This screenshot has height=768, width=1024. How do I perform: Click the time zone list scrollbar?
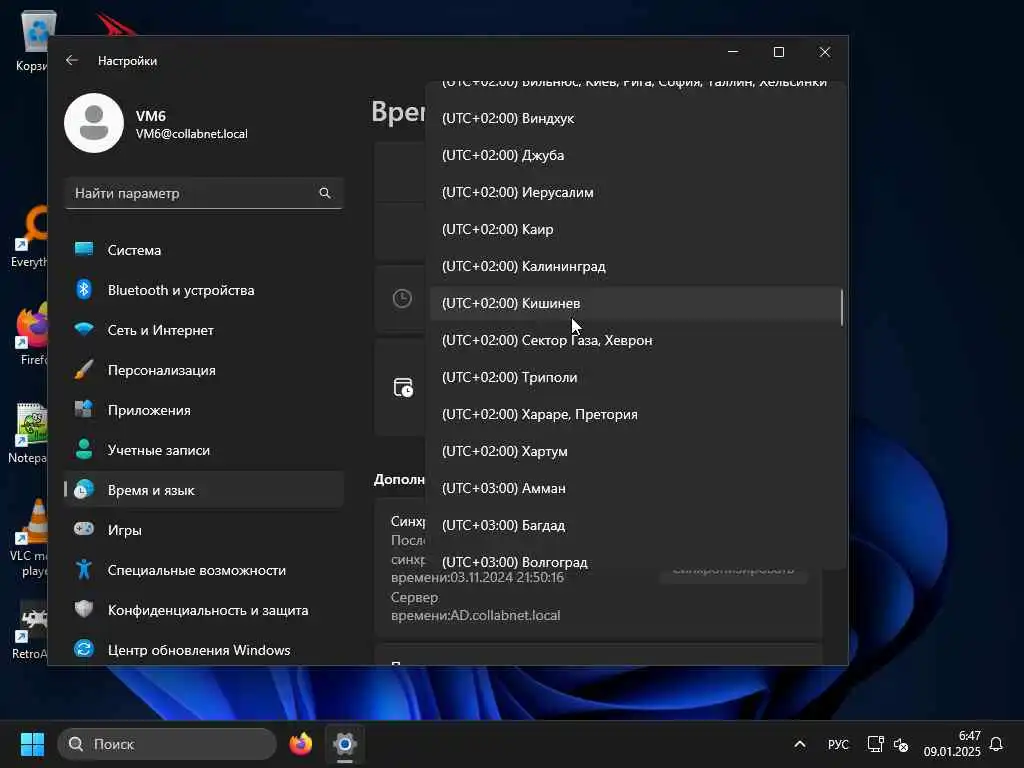(842, 308)
